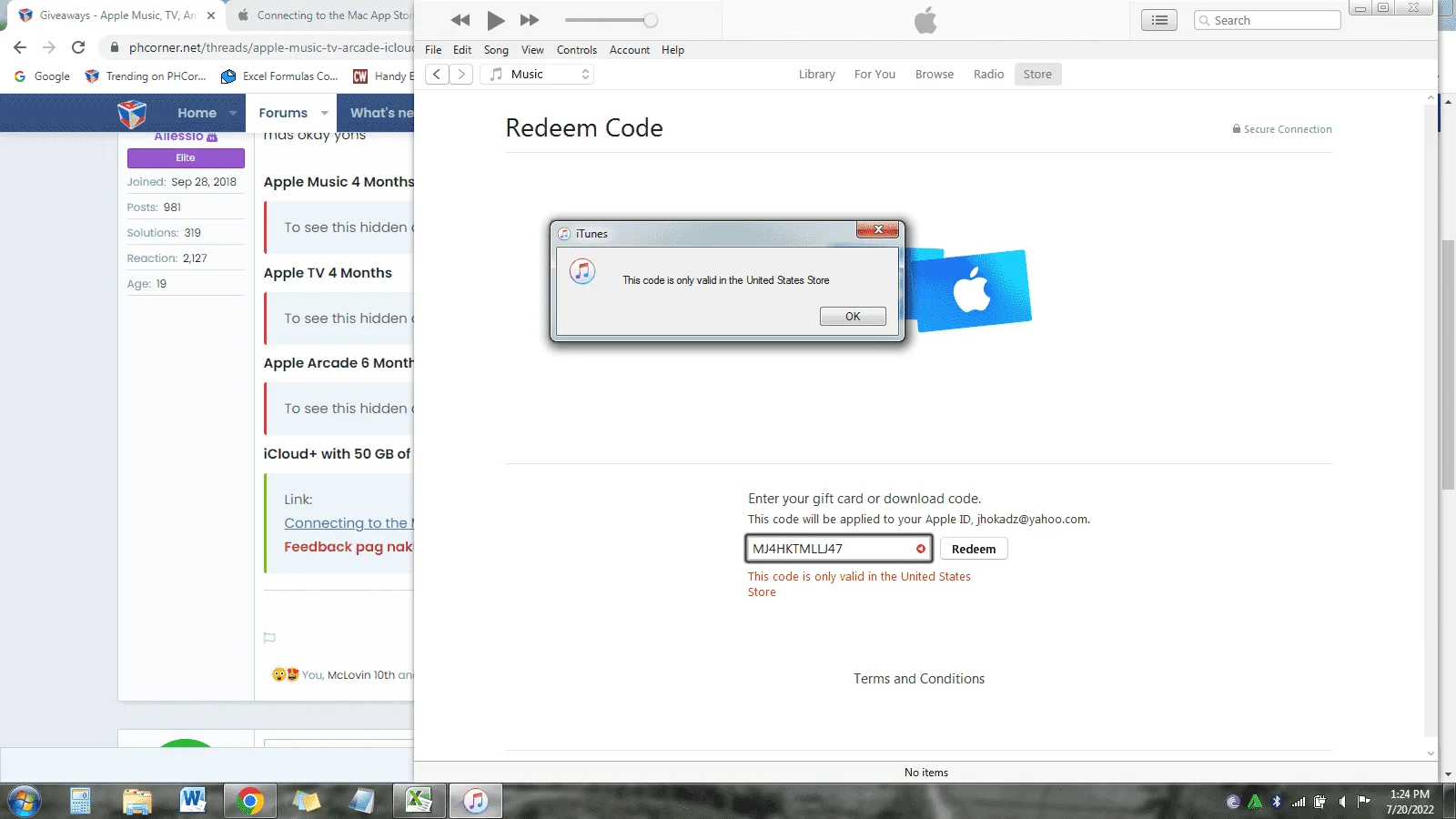Switch to Excel from the taskbar
This screenshot has height=819, width=1456.
419,801
